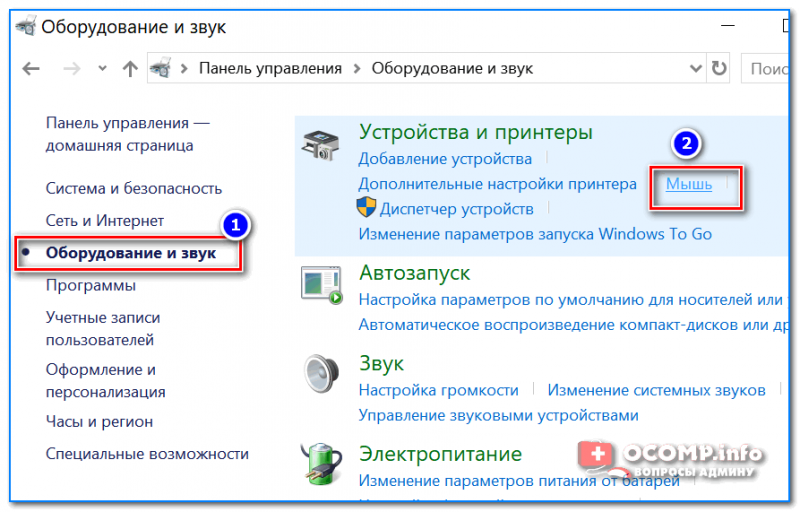Select Оборудование и звук in sidebar
This screenshot has width=800, height=512.
(x=131, y=253)
